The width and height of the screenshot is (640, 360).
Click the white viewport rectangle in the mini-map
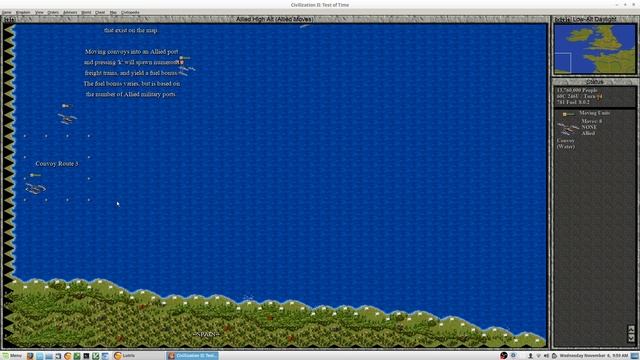562,62
